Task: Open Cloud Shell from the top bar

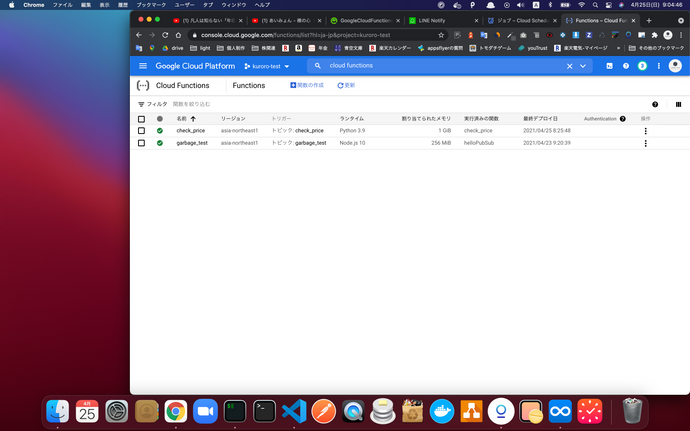Action: [610, 66]
